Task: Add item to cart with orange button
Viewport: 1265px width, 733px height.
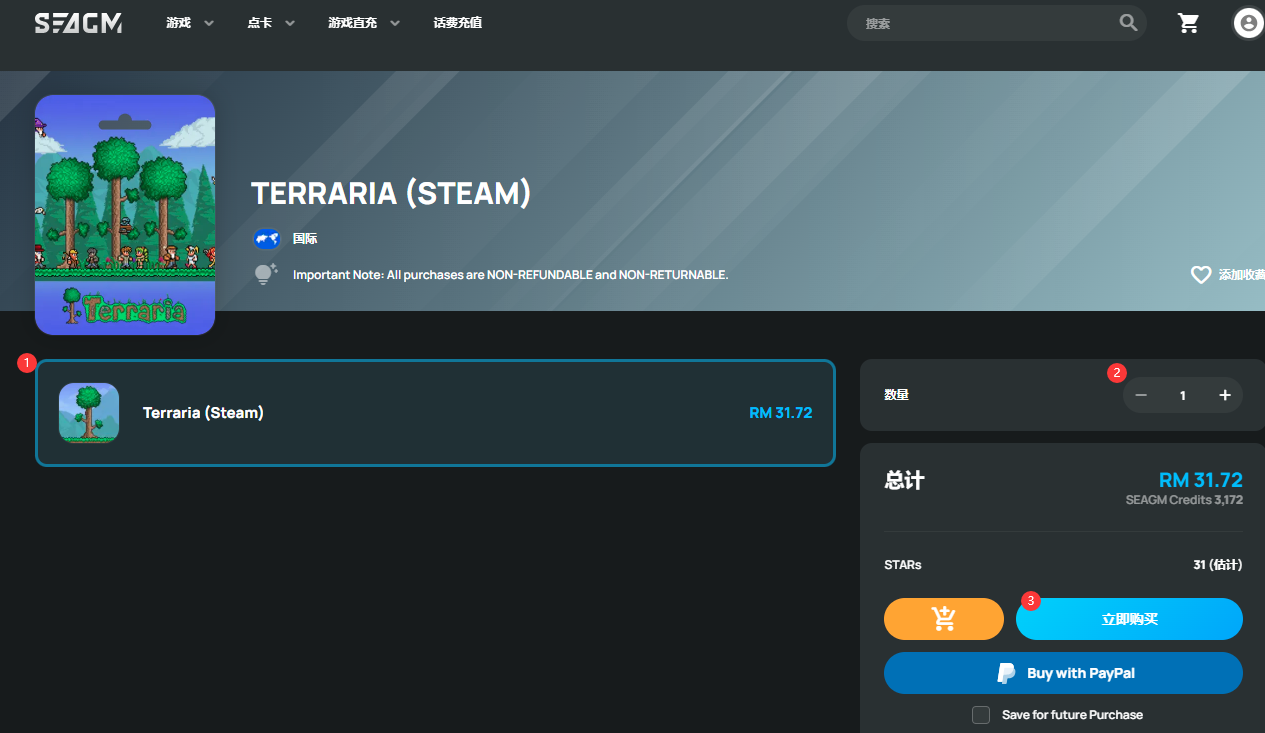Action: [x=944, y=619]
